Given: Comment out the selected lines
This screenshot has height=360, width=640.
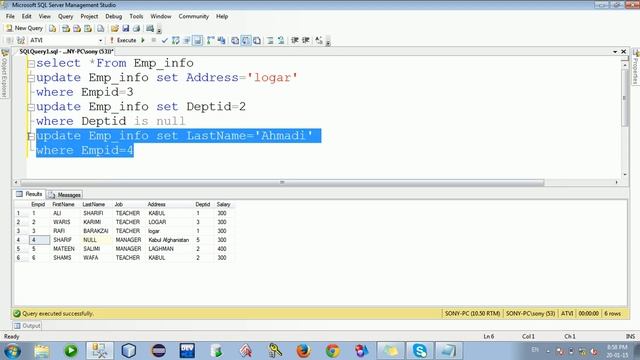Looking at the screenshot, I should (x=270, y=40).
